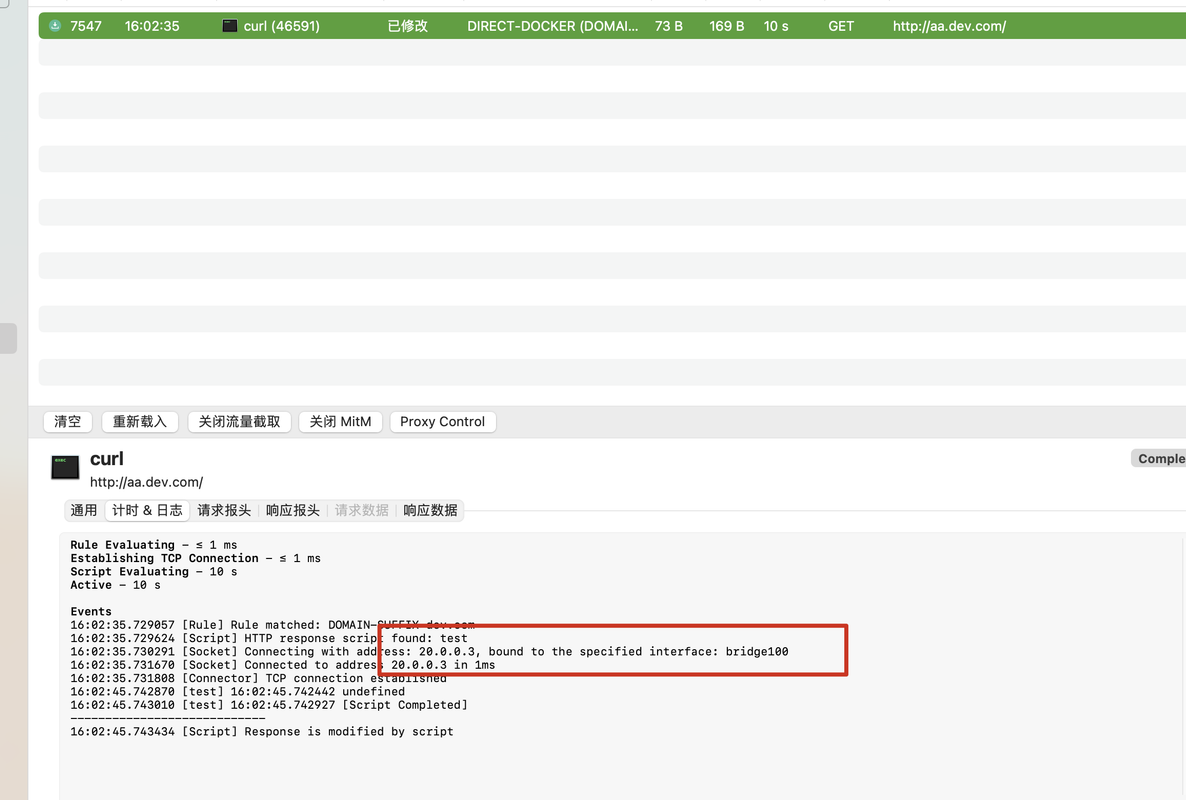Switch to the 计时 & 日志 tab
Viewport: 1186px width, 800px height.
(x=147, y=510)
